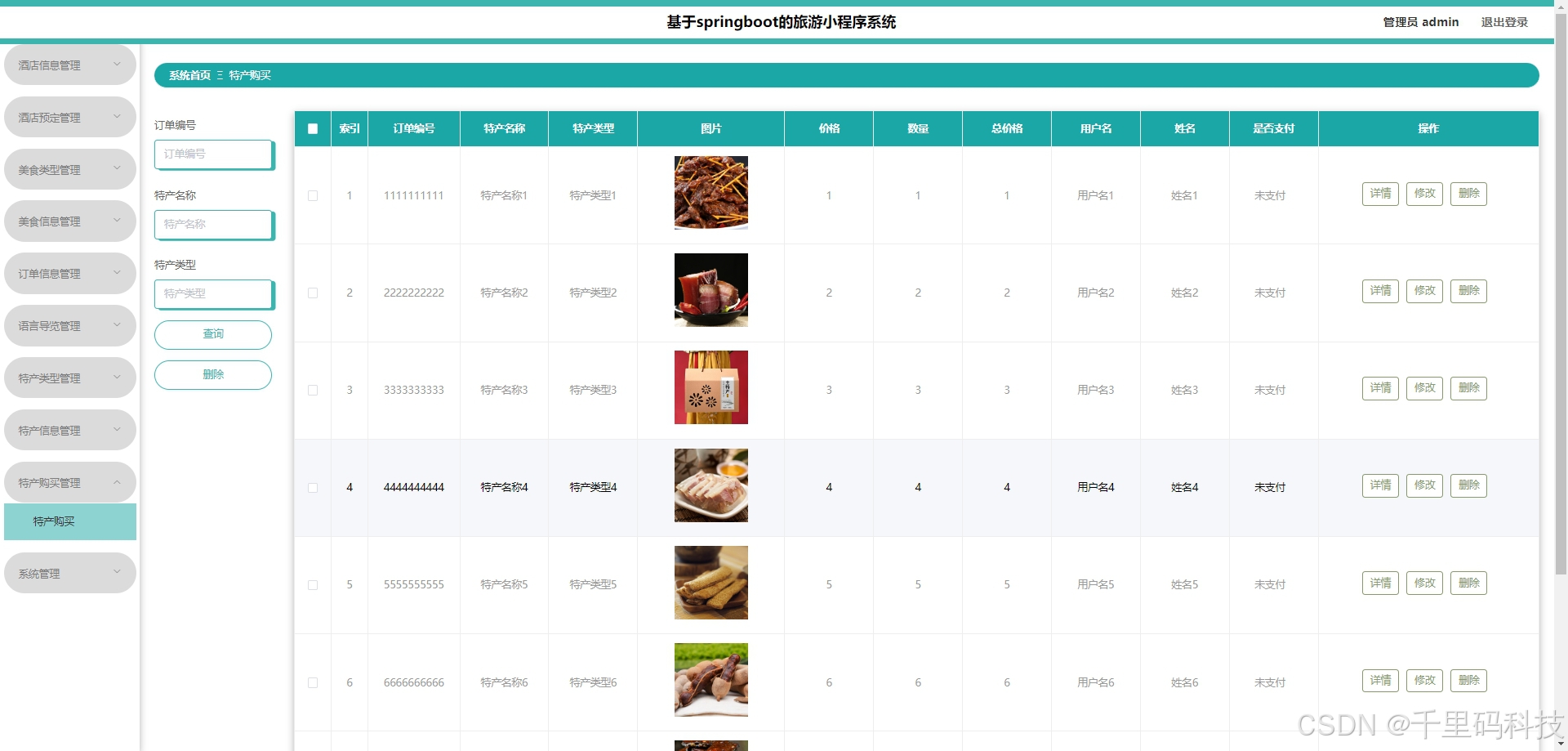
Task: Collapse 特产购买管理 menu
Action: 70,482
